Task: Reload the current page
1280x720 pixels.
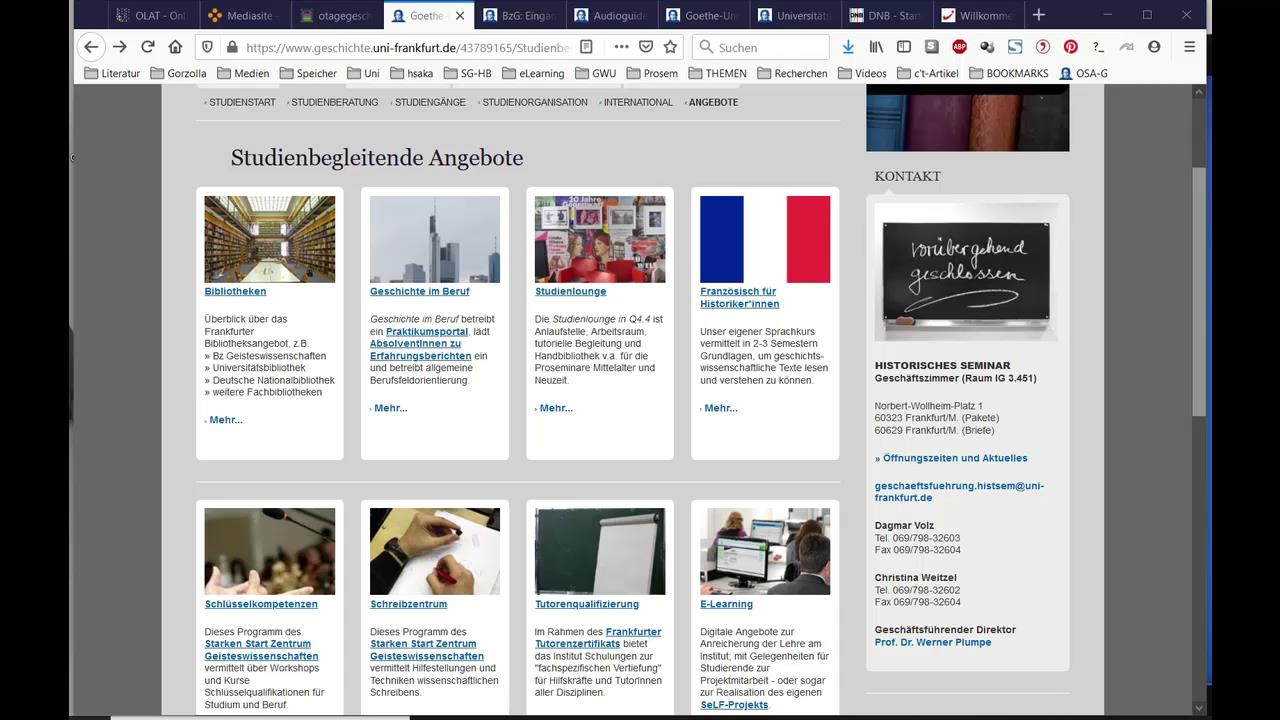Action: click(147, 47)
